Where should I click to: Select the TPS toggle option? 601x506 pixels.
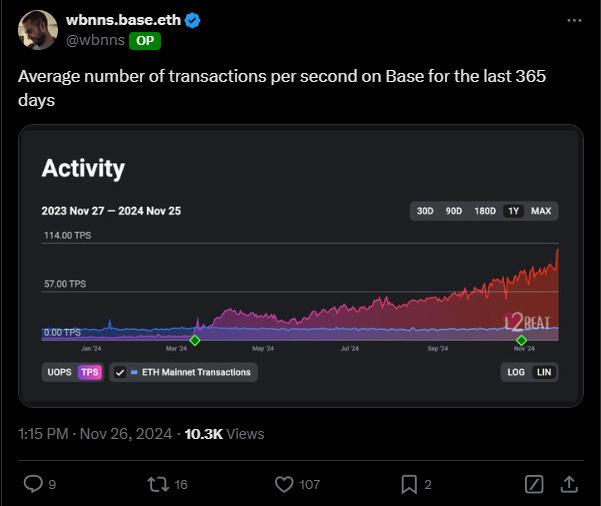click(90, 372)
